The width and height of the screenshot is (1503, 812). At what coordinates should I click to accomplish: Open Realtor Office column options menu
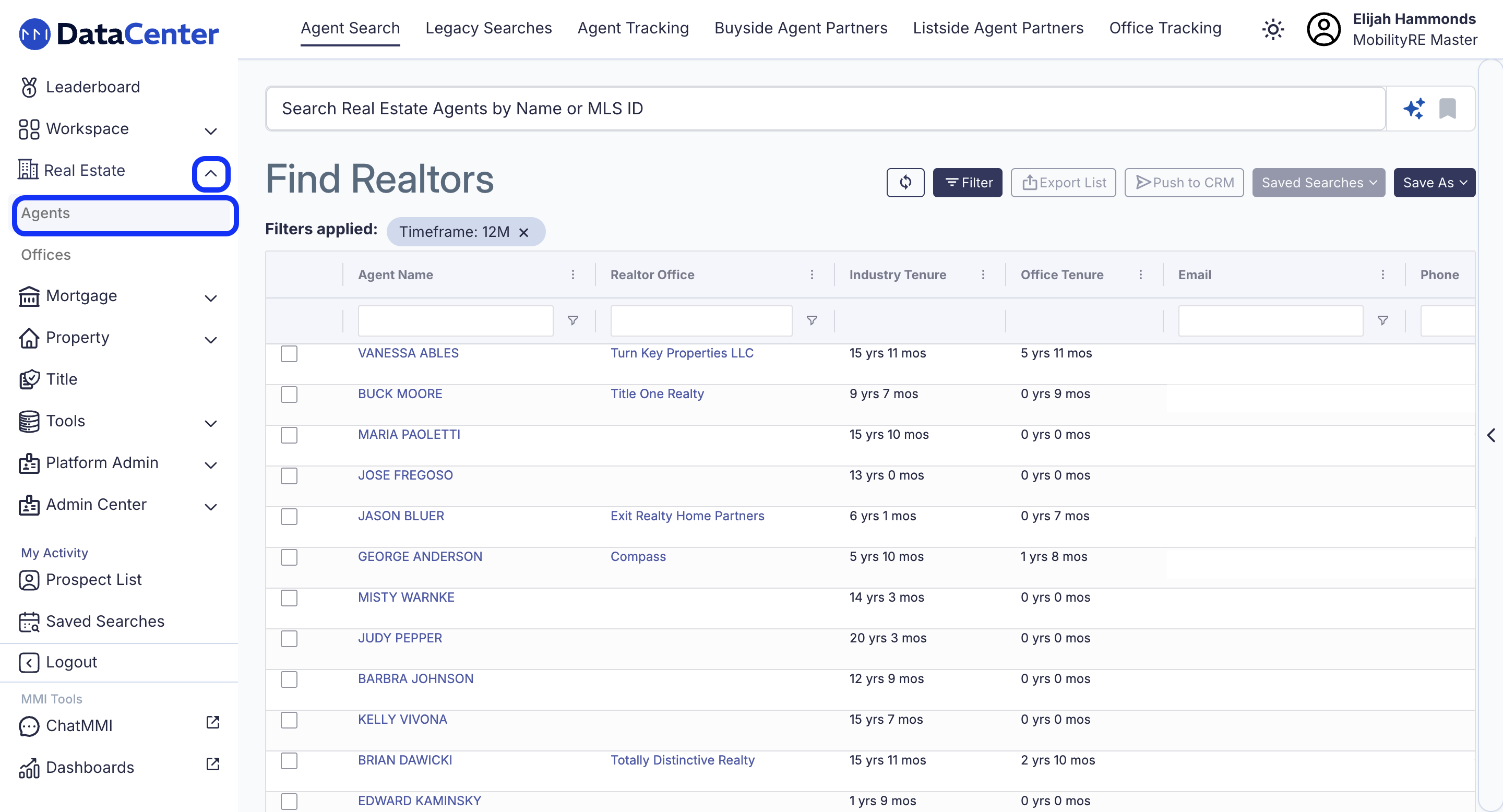coord(812,274)
